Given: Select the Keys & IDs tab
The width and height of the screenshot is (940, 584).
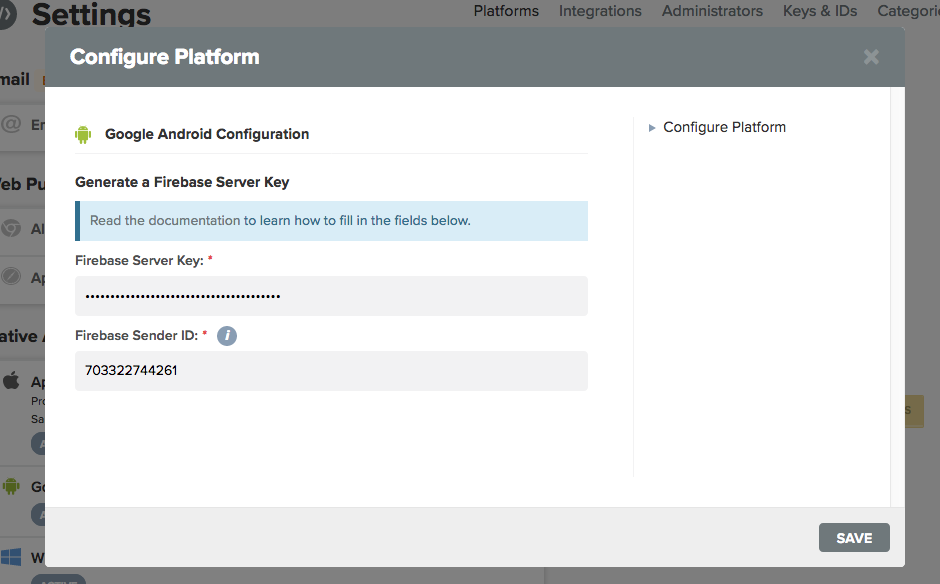Looking at the screenshot, I should [x=820, y=11].
